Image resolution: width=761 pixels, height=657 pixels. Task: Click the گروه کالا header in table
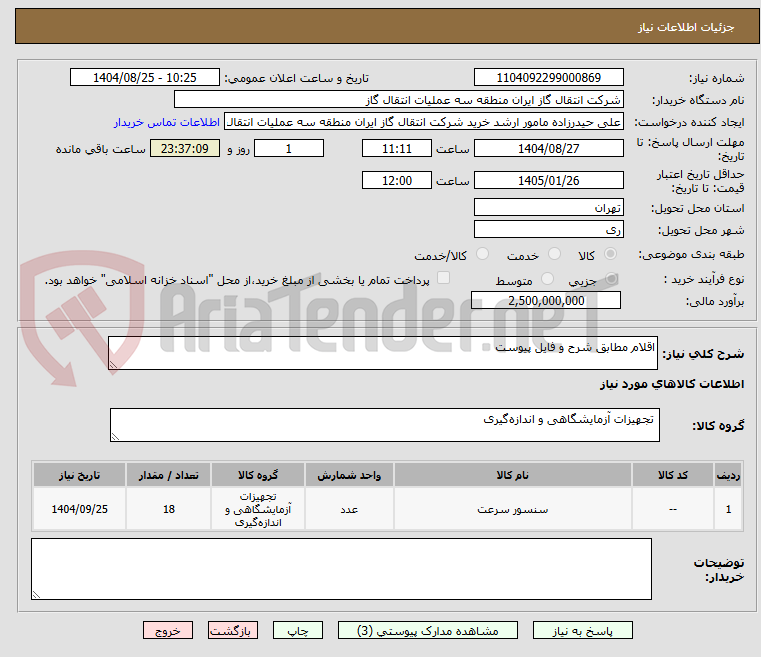(x=258, y=475)
